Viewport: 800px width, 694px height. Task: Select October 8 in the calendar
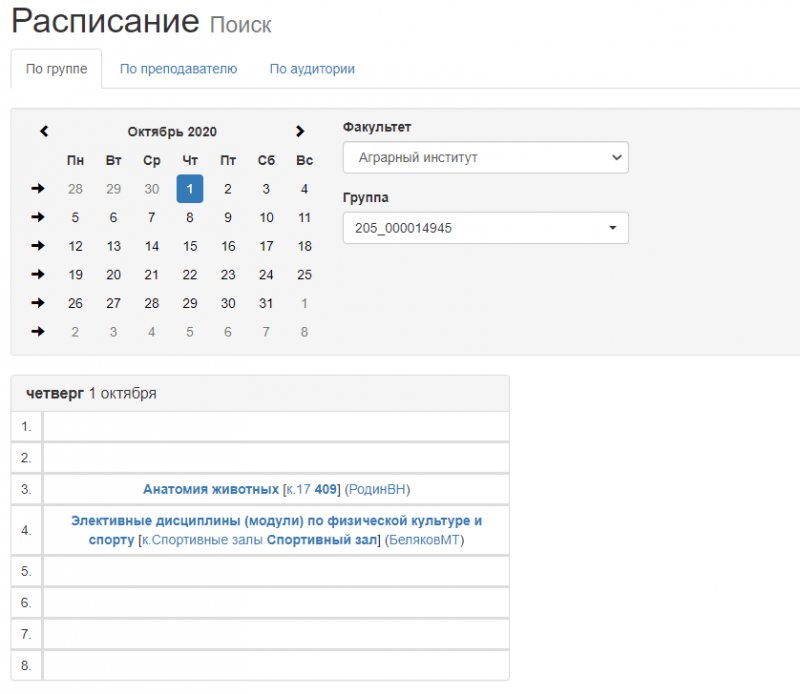190,217
